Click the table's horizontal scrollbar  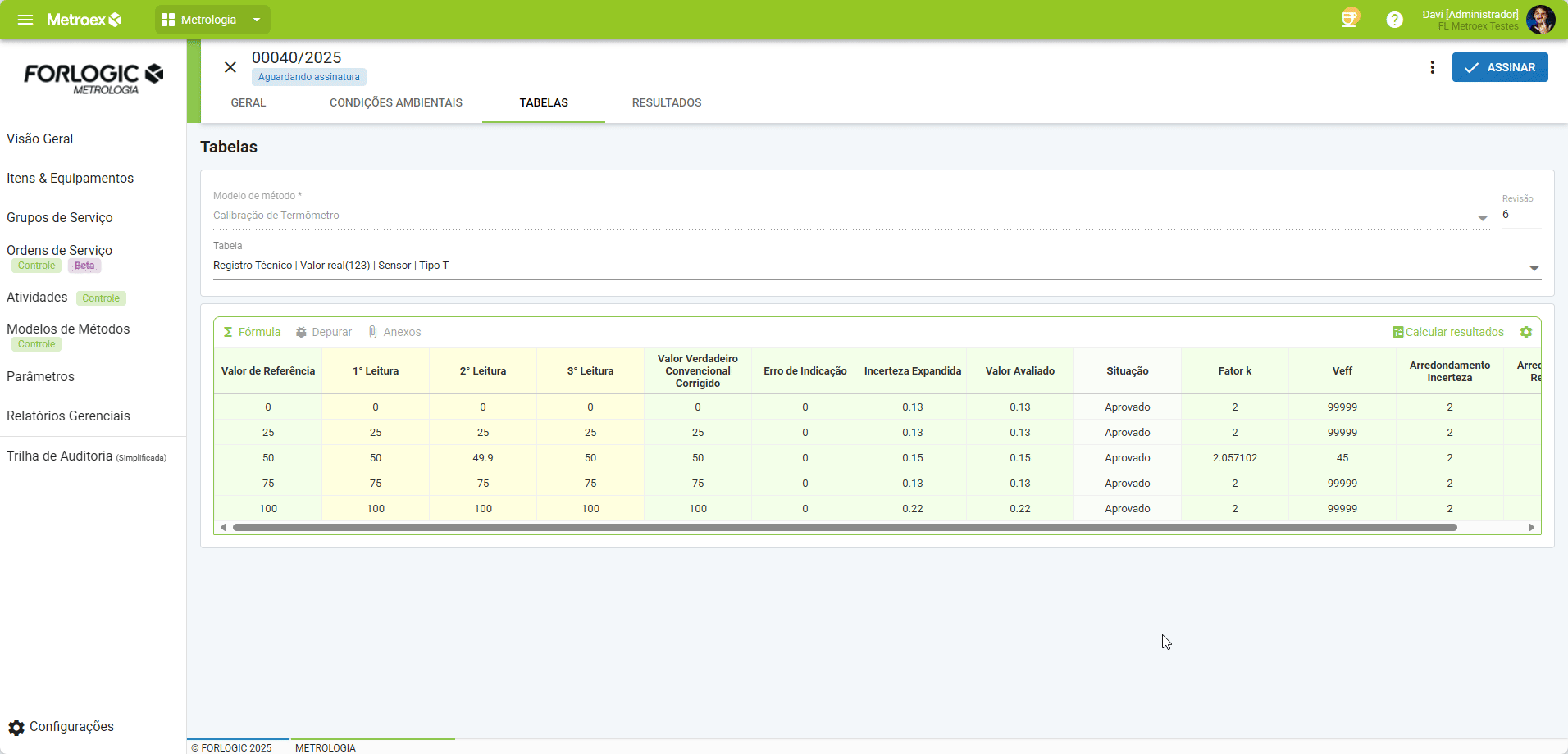845,527
